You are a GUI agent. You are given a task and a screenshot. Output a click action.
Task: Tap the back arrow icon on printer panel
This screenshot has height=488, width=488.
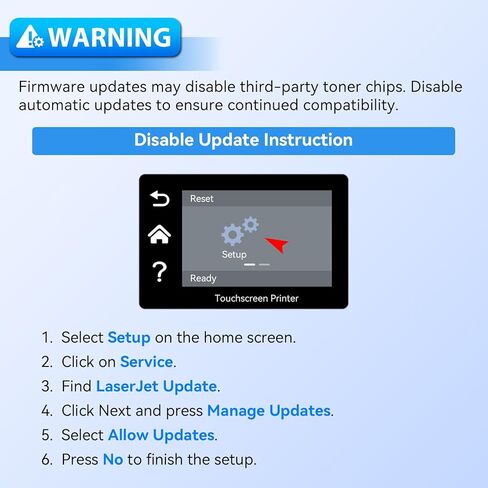point(160,199)
